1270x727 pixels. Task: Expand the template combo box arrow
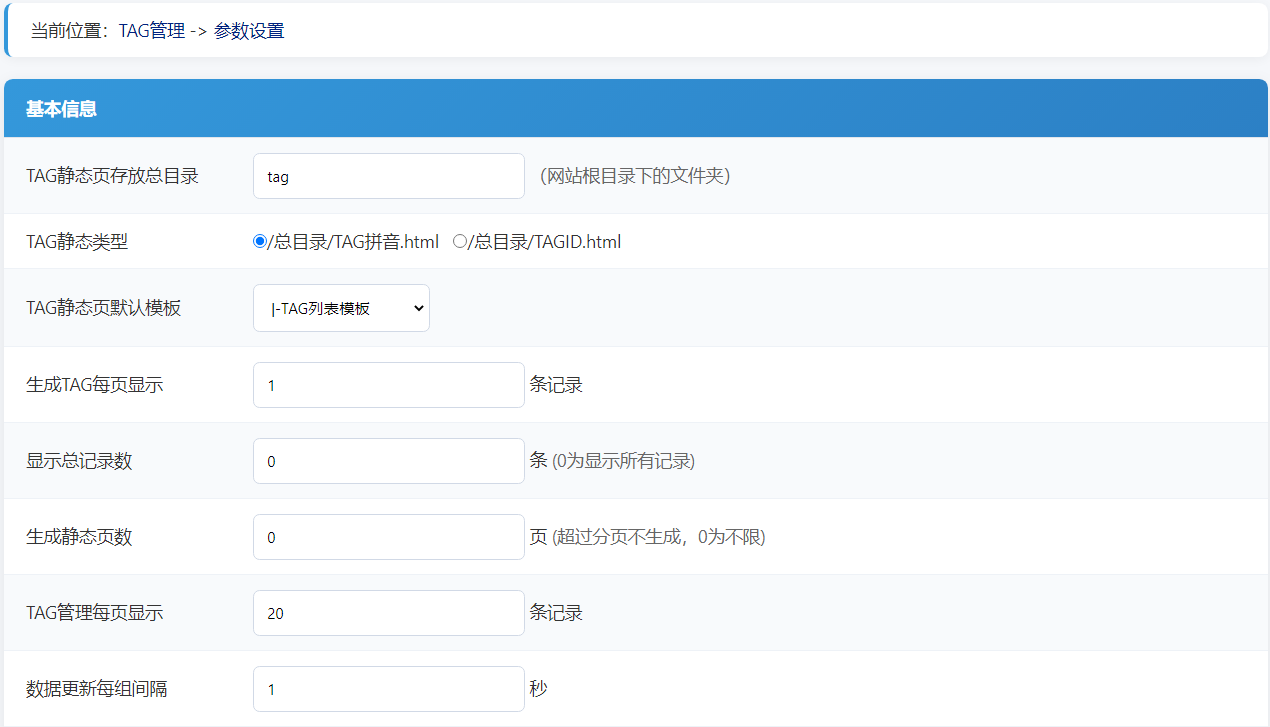[x=417, y=307]
